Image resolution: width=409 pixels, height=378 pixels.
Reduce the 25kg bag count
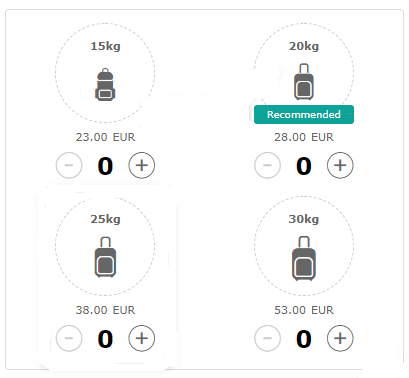(69, 338)
